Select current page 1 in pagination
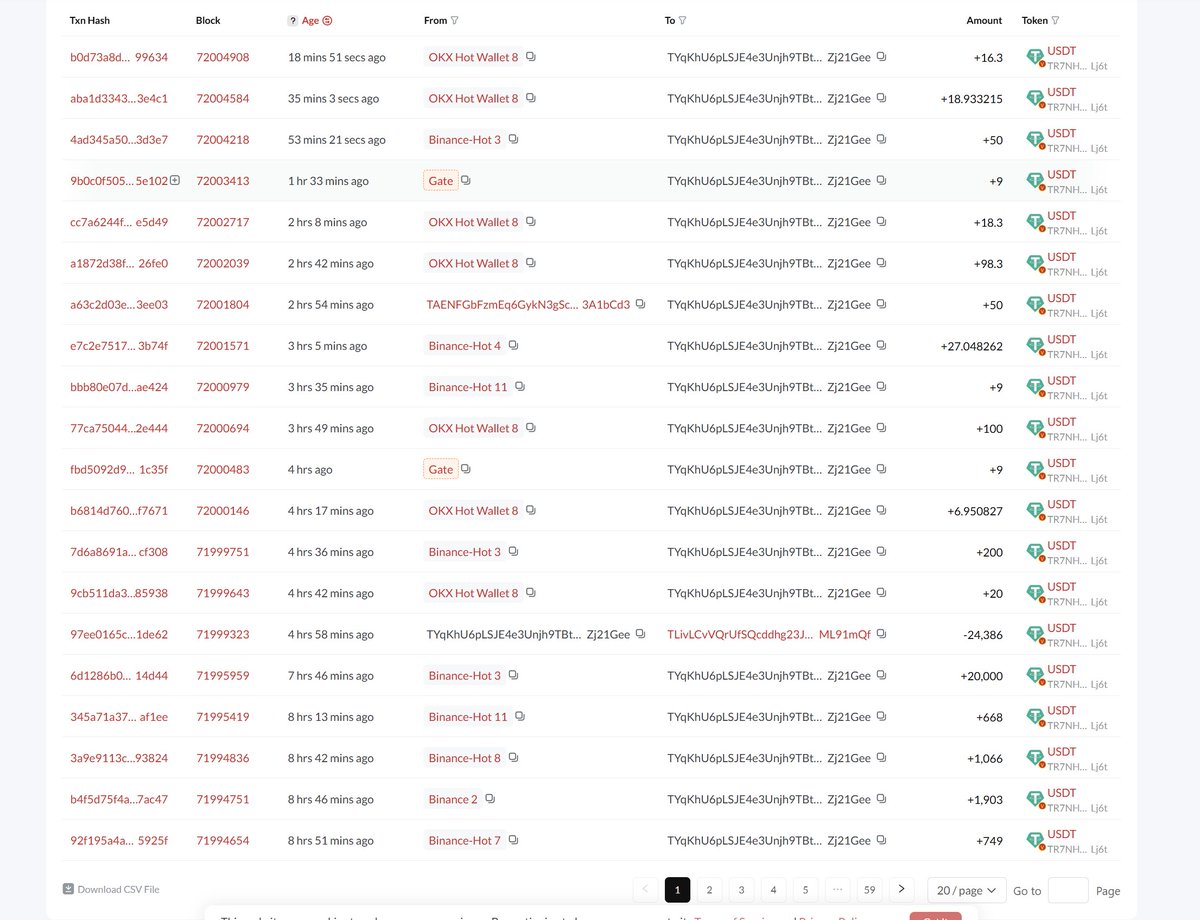This screenshot has height=920, width=1200. 677,890
